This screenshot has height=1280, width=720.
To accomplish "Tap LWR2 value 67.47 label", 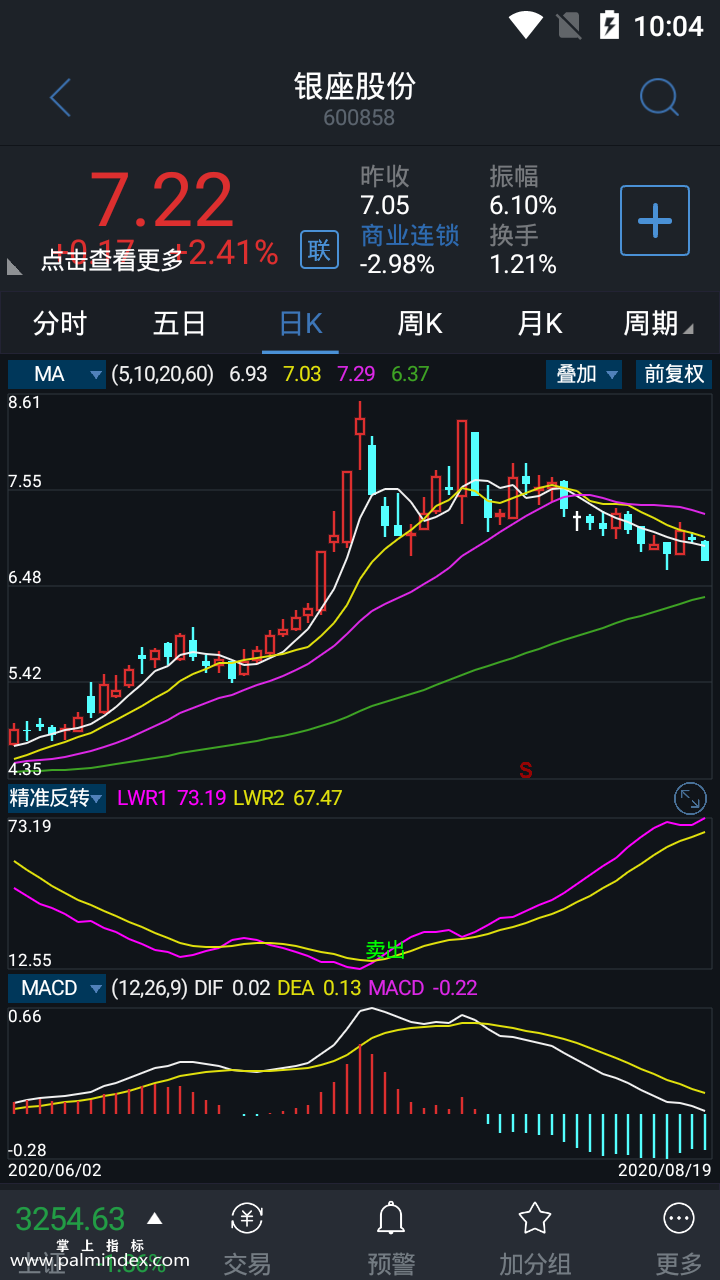I will point(288,798).
